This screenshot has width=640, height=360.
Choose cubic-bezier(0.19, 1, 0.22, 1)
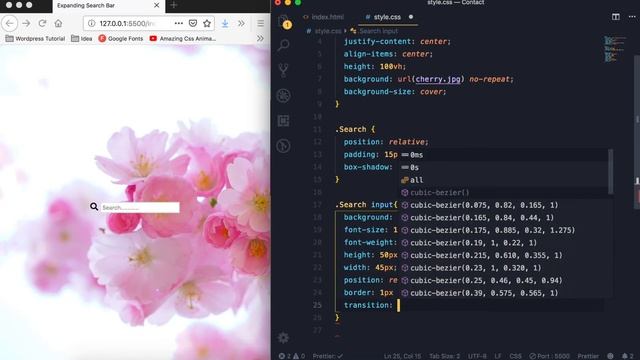pos(504,243)
